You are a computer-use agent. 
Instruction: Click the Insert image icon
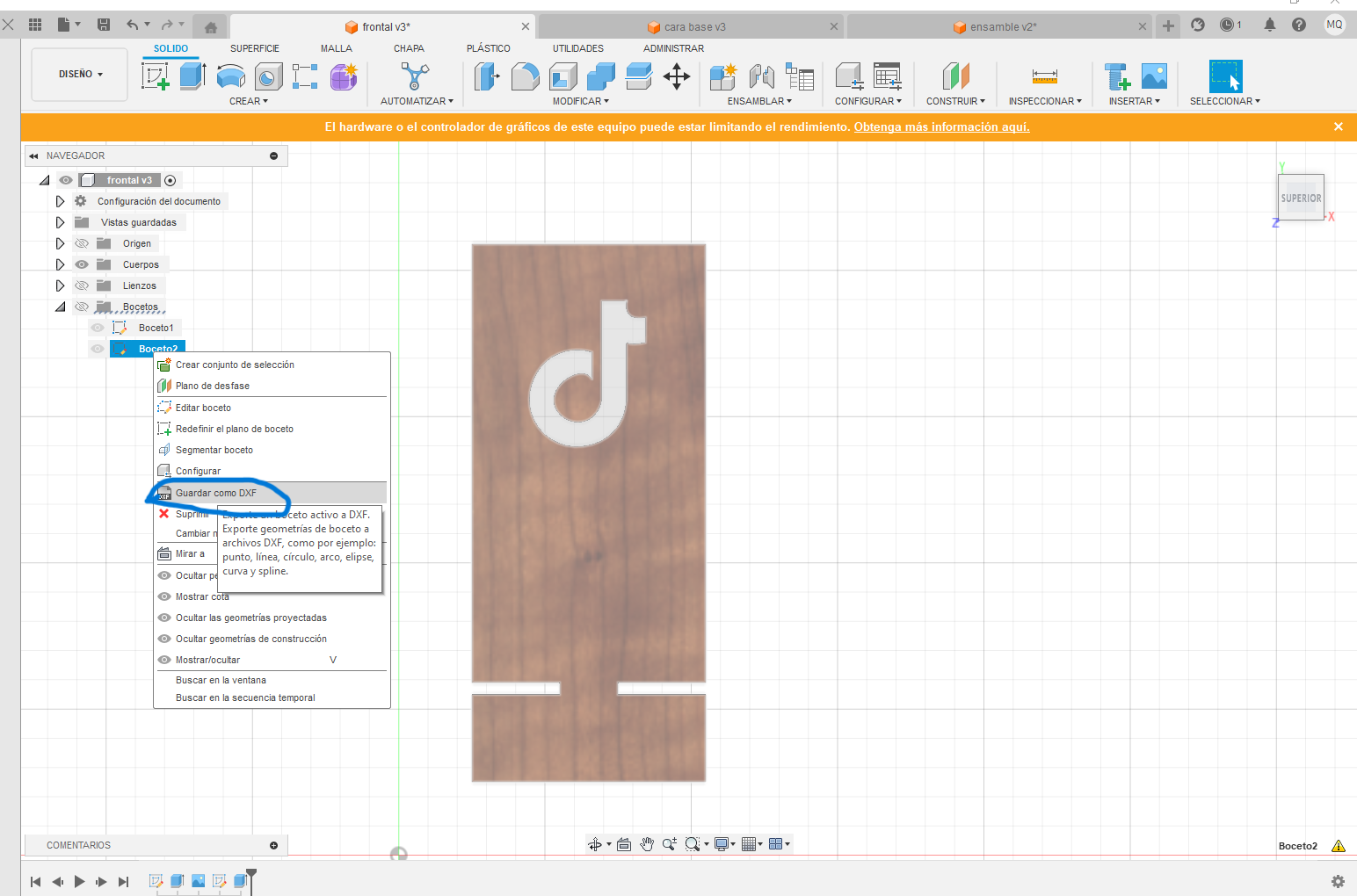[x=1154, y=76]
